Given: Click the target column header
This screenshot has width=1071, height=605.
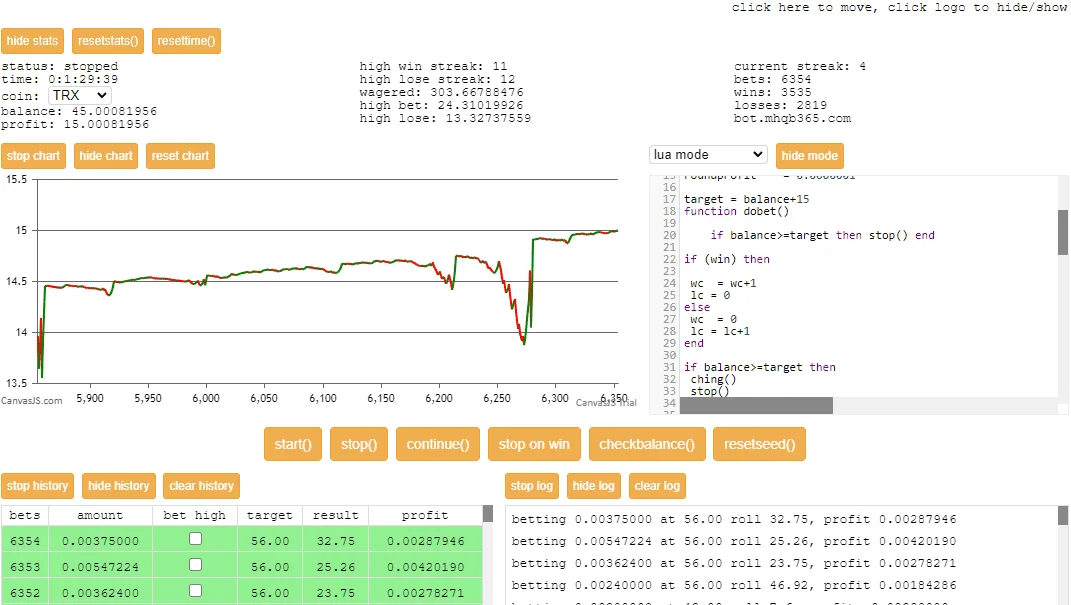Looking at the screenshot, I should point(270,516).
